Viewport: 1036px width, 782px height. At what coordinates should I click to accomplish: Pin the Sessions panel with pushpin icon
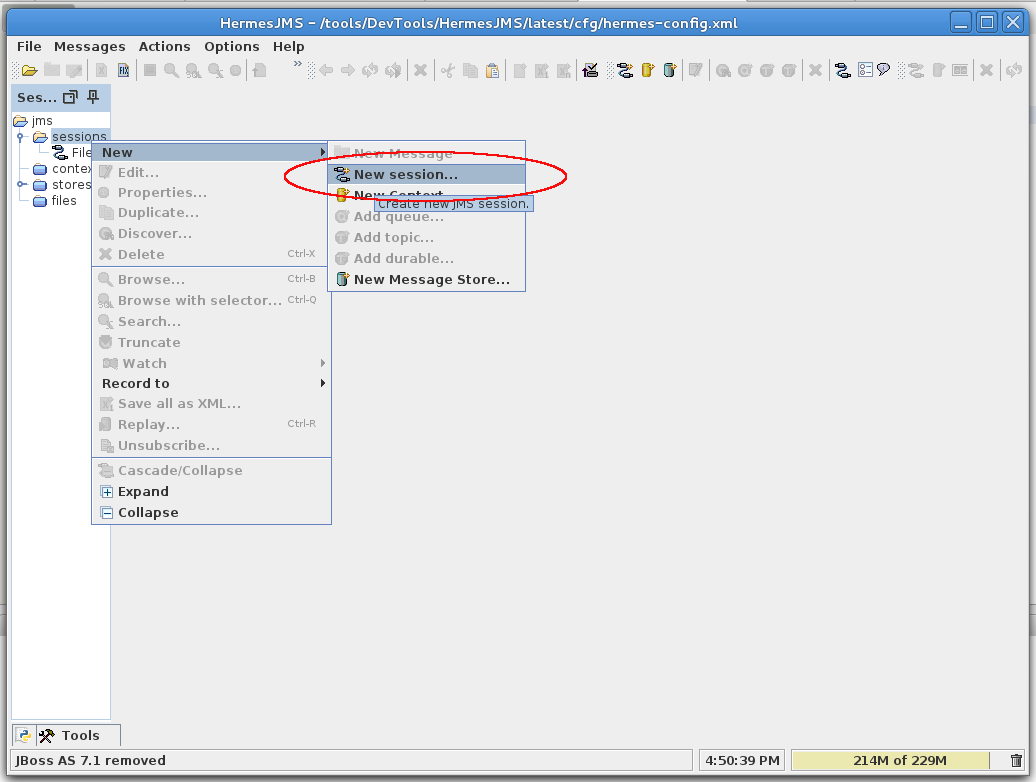(93, 97)
